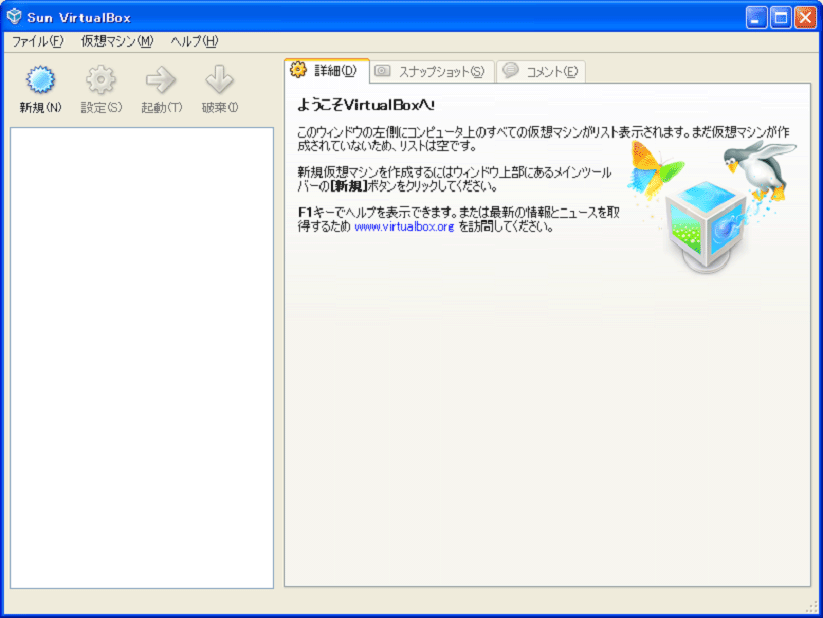Select the 詳細(D) tab

pyautogui.click(x=327, y=70)
